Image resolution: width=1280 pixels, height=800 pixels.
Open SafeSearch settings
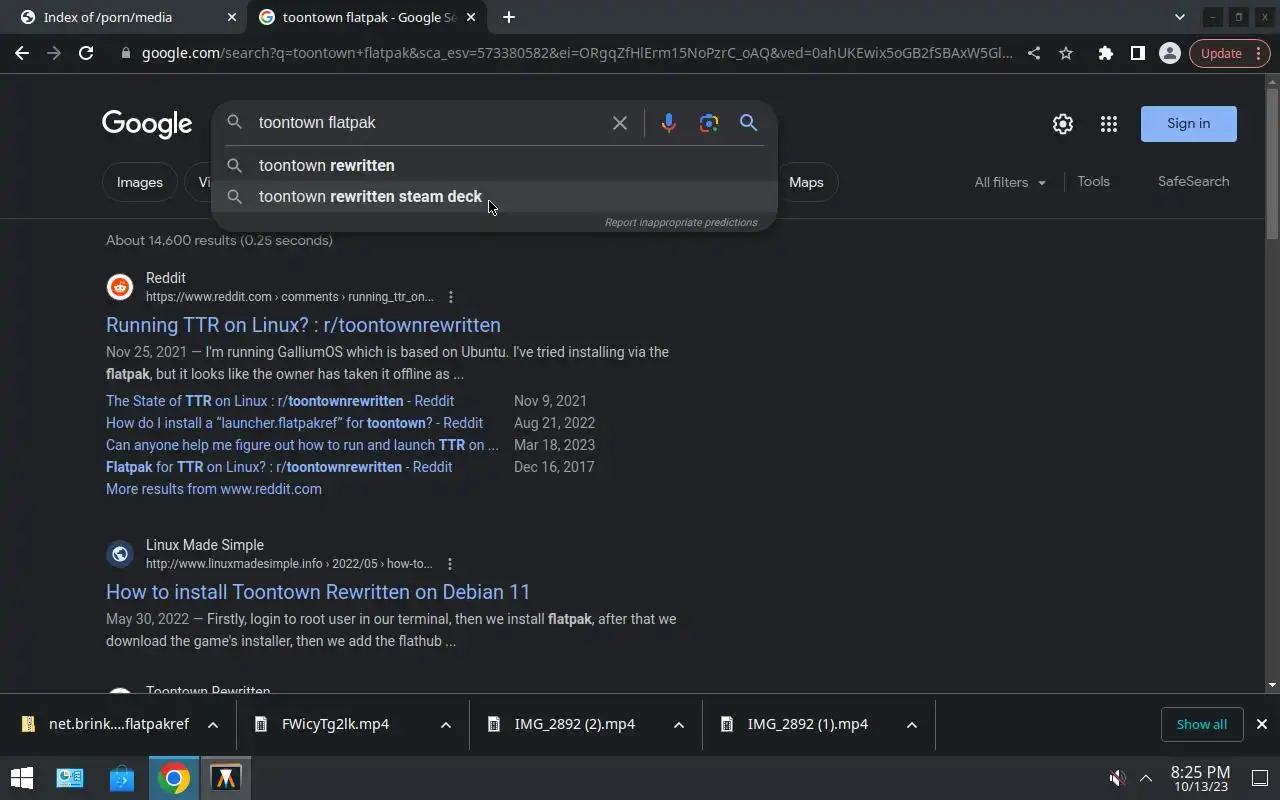click(1193, 182)
